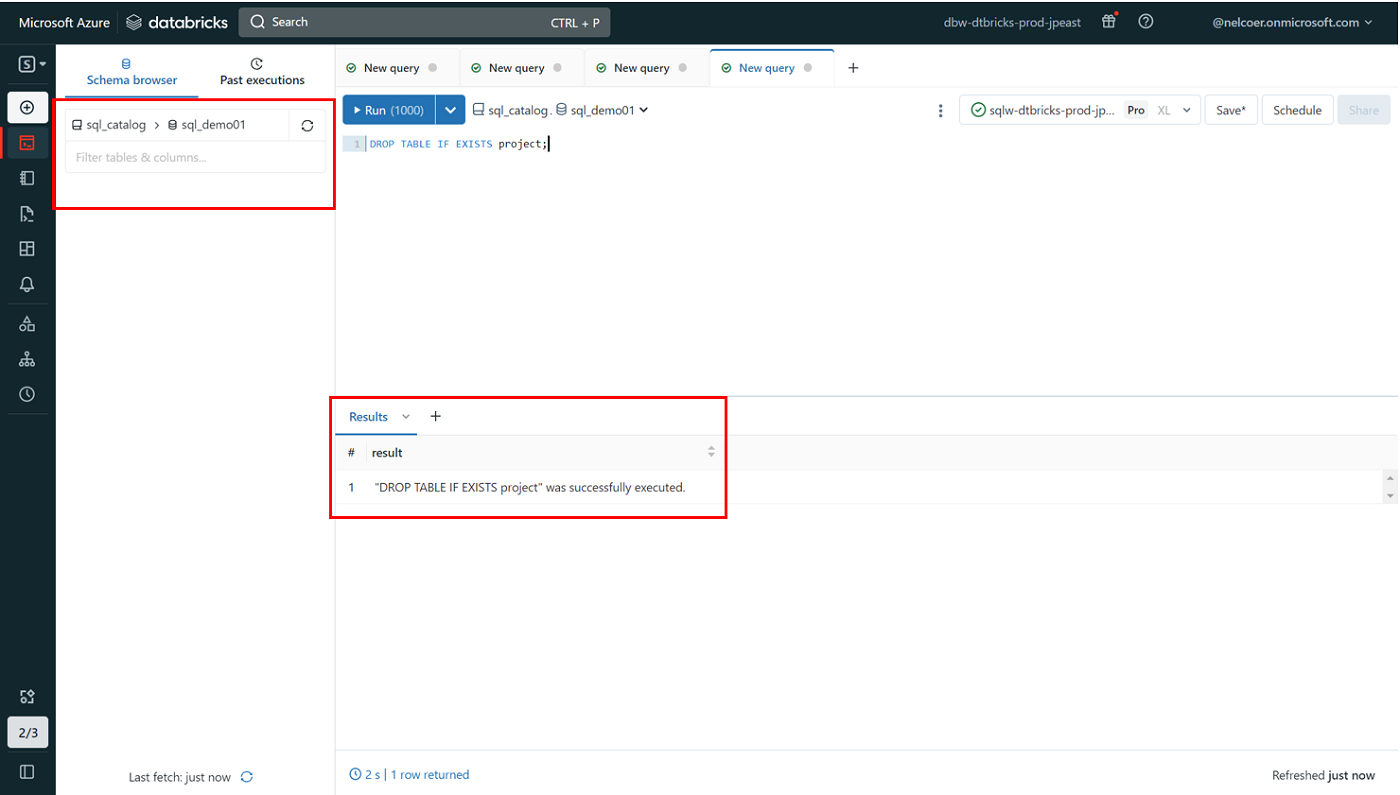1400x795 pixels.
Task: Click the Last fetch: just now text
Action: pyautogui.click(x=179, y=777)
